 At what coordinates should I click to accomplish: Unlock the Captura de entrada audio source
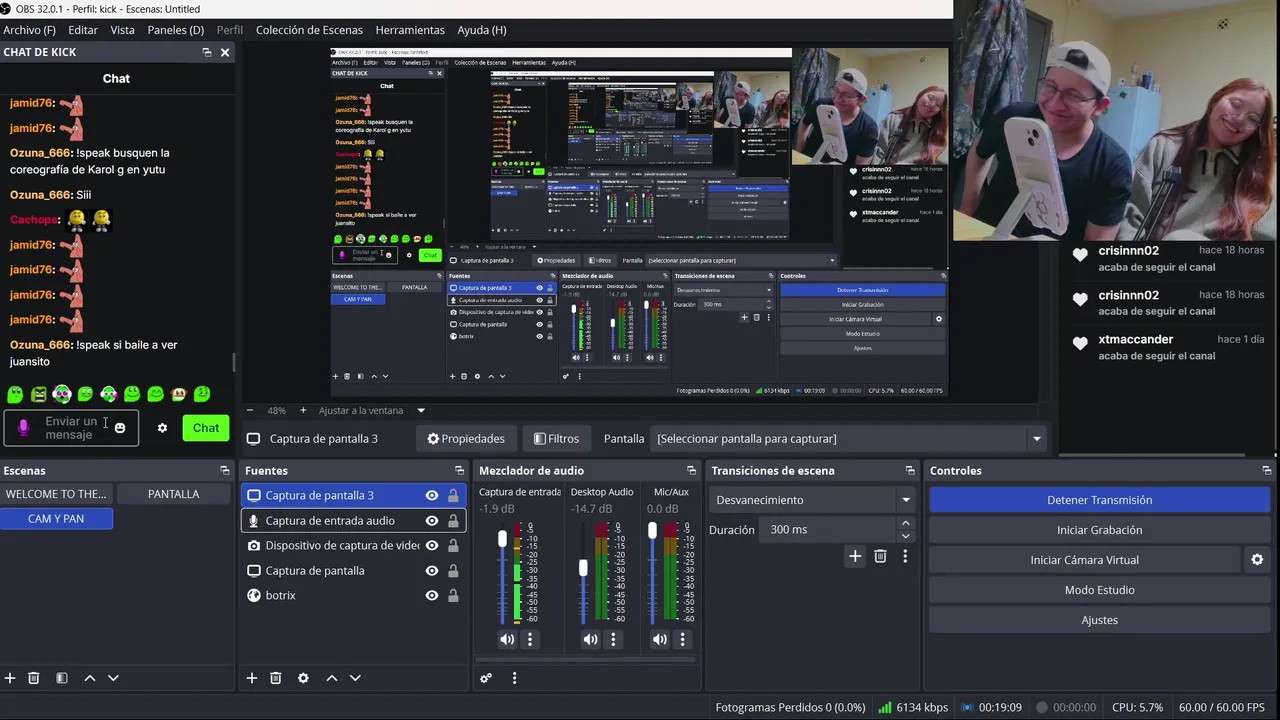click(x=453, y=520)
